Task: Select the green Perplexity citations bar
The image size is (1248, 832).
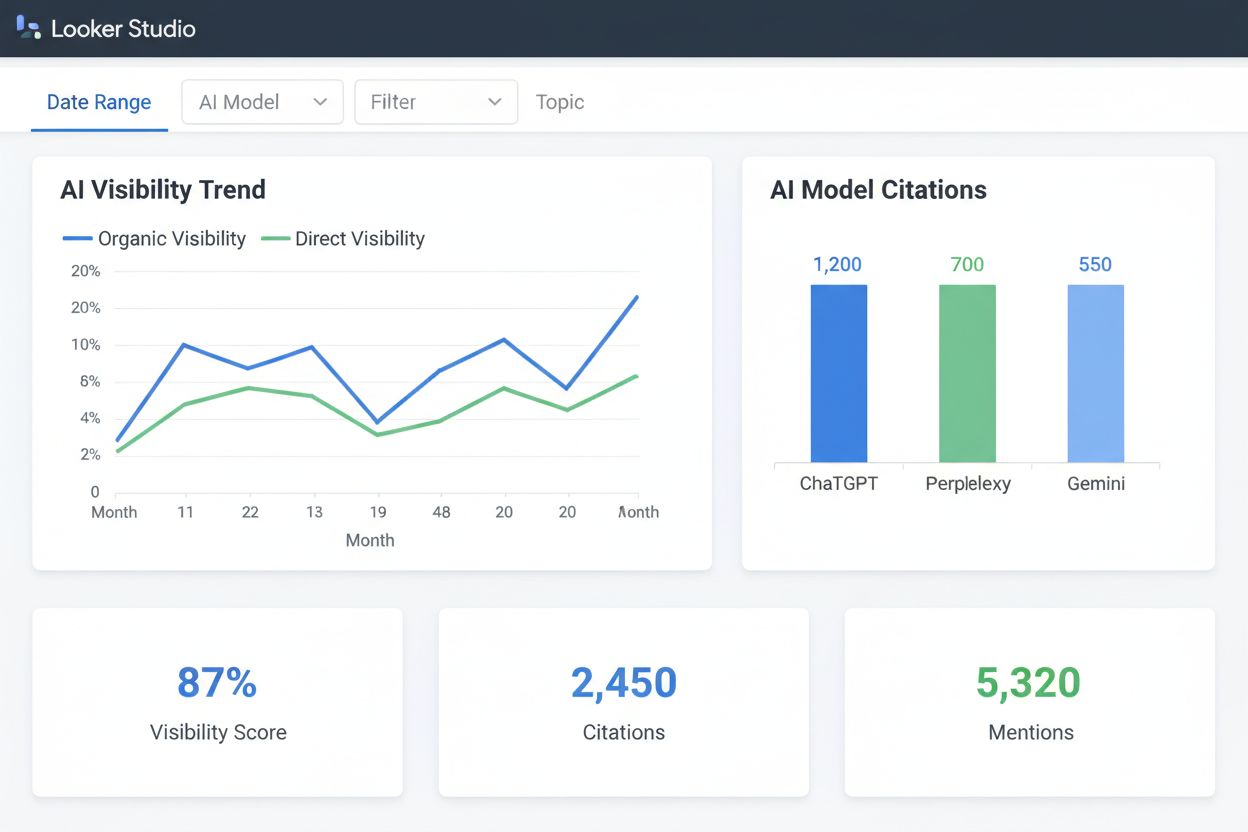Action: (x=966, y=375)
